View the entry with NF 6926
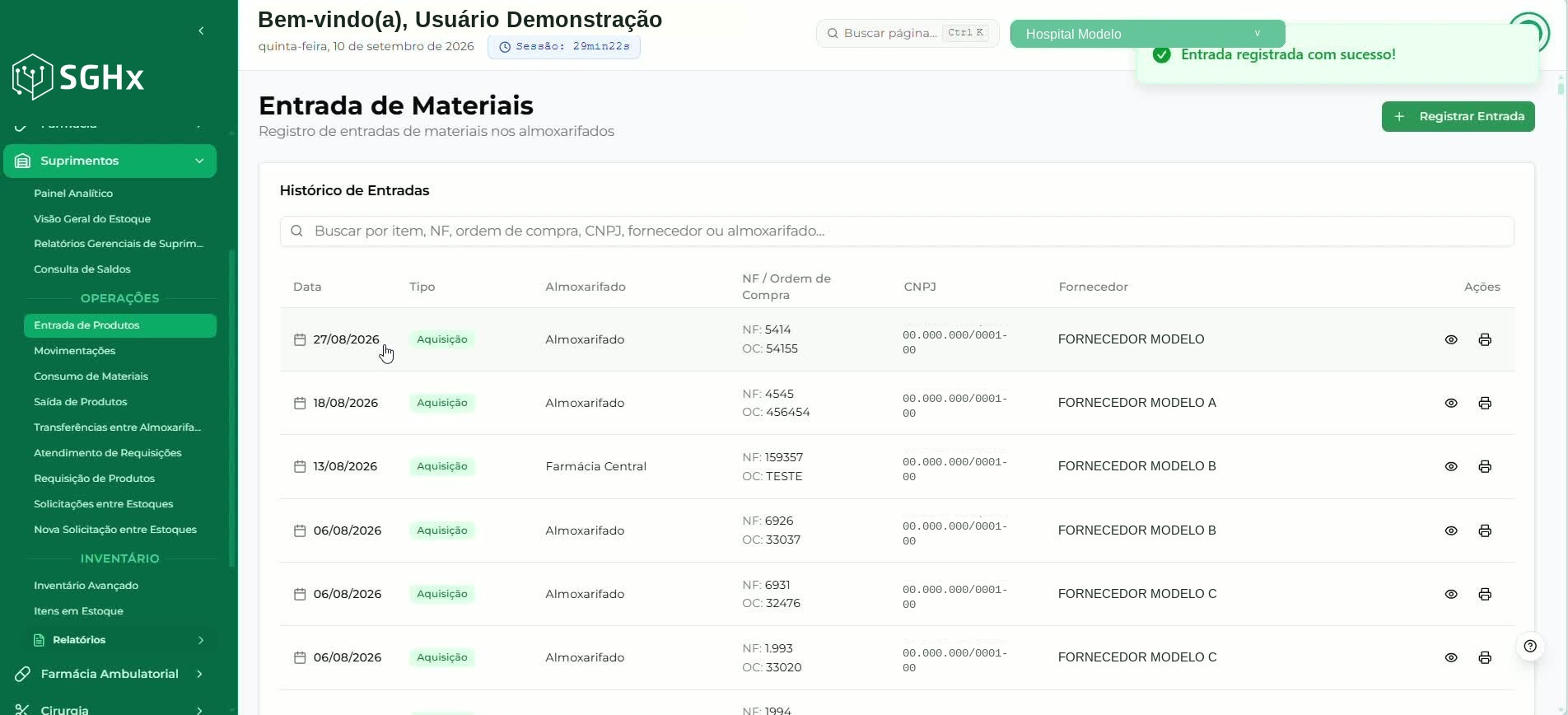The height and width of the screenshot is (715, 1568). (x=1451, y=530)
